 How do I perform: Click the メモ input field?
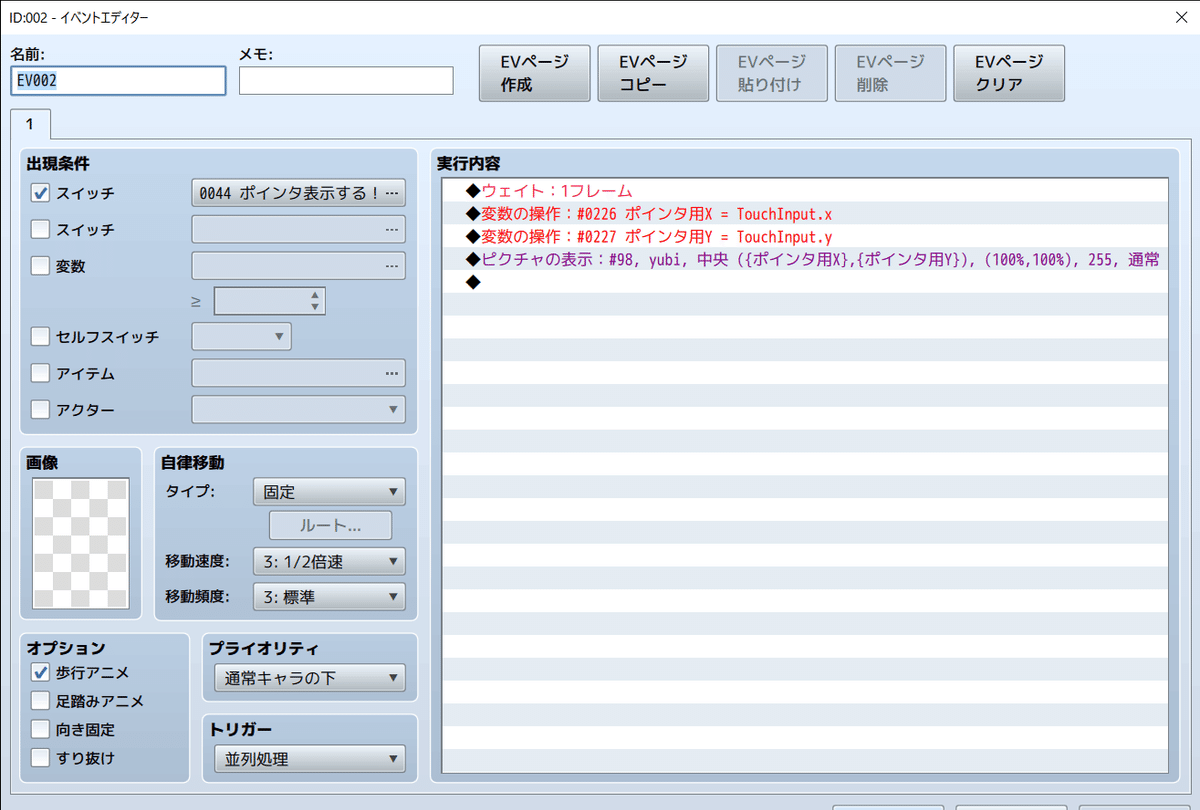346,81
